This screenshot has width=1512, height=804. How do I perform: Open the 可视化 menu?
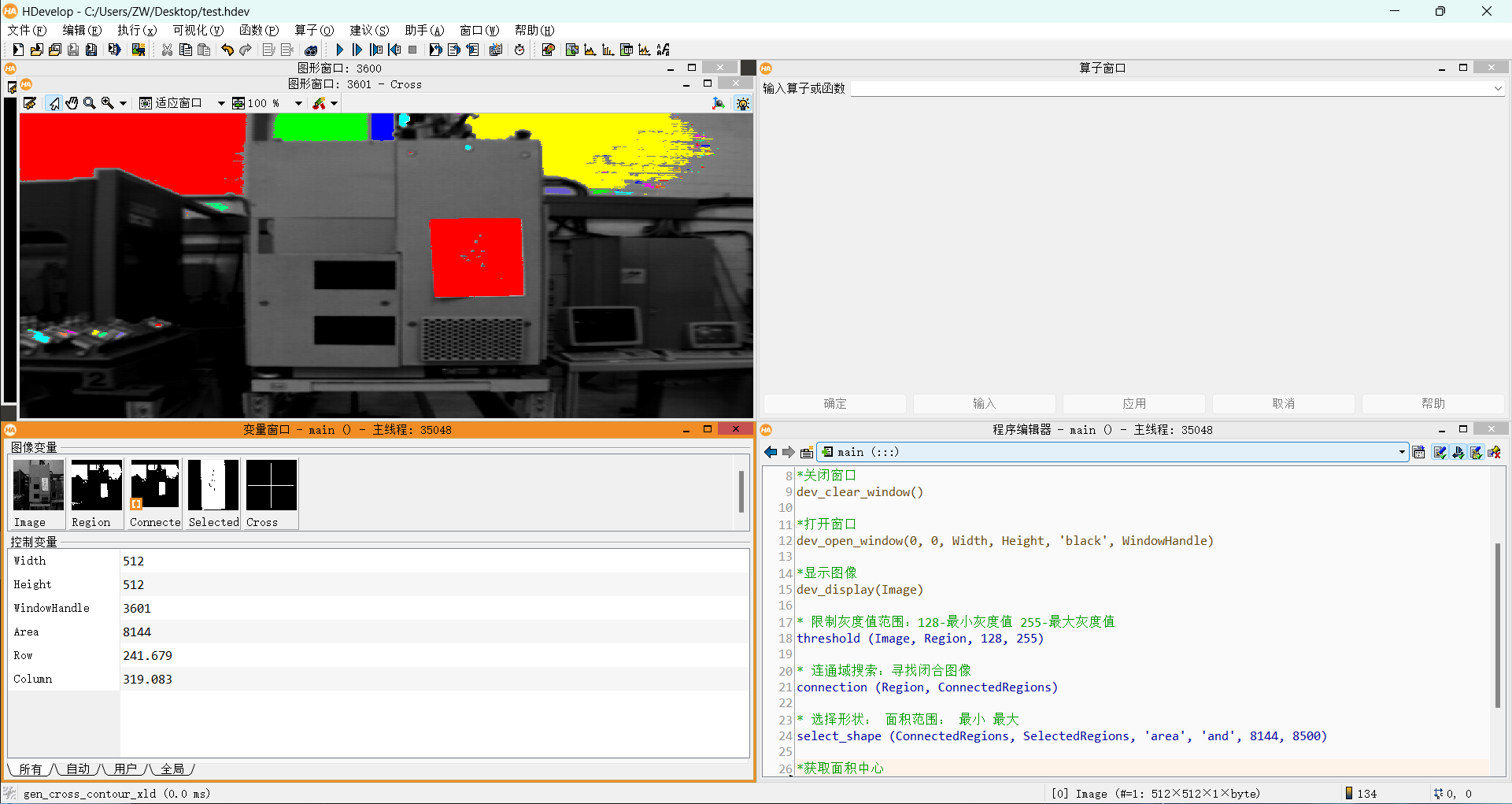197,30
